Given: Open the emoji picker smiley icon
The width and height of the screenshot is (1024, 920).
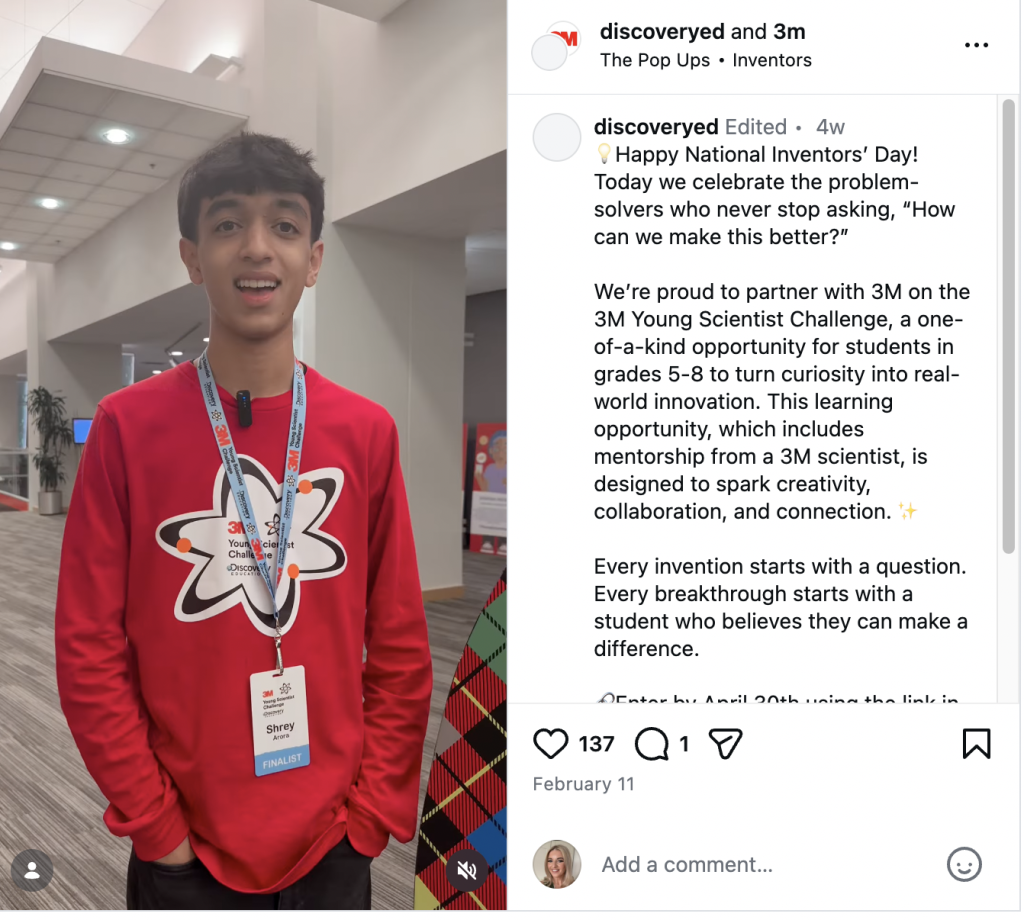Looking at the screenshot, I should [x=964, y=864].
